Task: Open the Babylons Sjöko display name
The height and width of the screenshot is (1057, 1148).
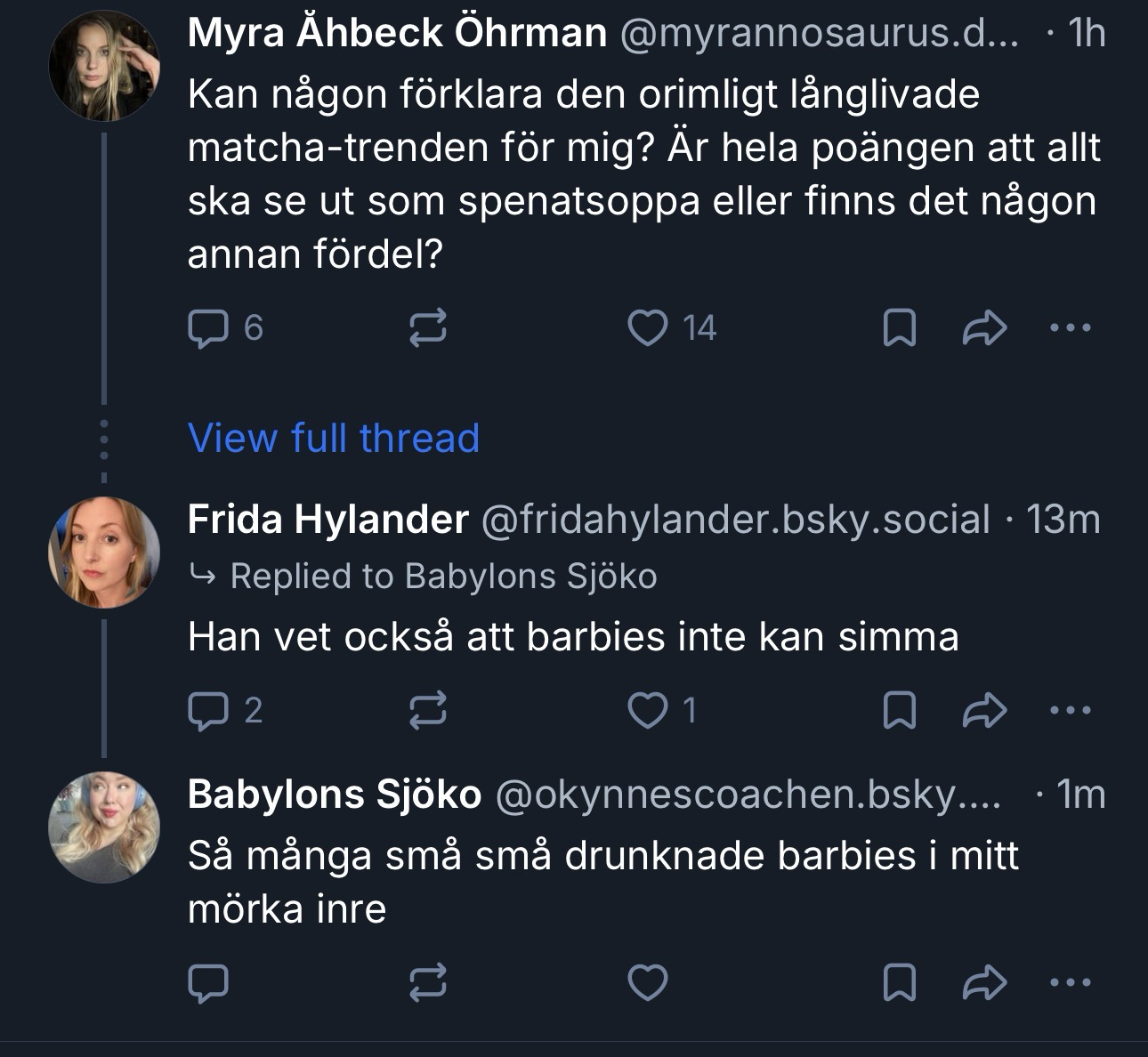Action: 334,795
